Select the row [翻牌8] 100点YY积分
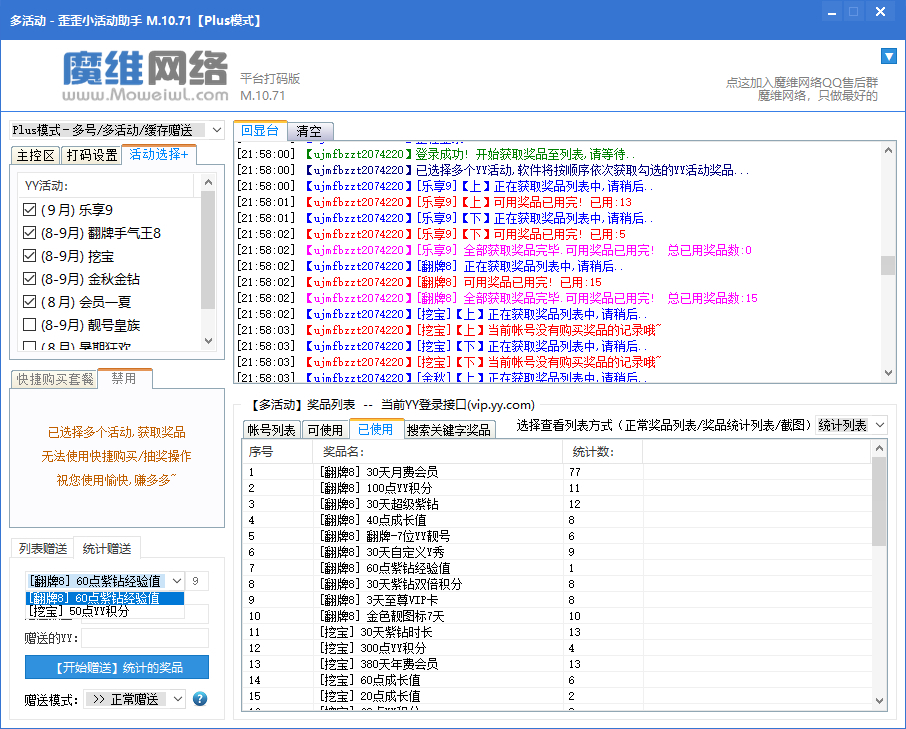 (557, 488)
